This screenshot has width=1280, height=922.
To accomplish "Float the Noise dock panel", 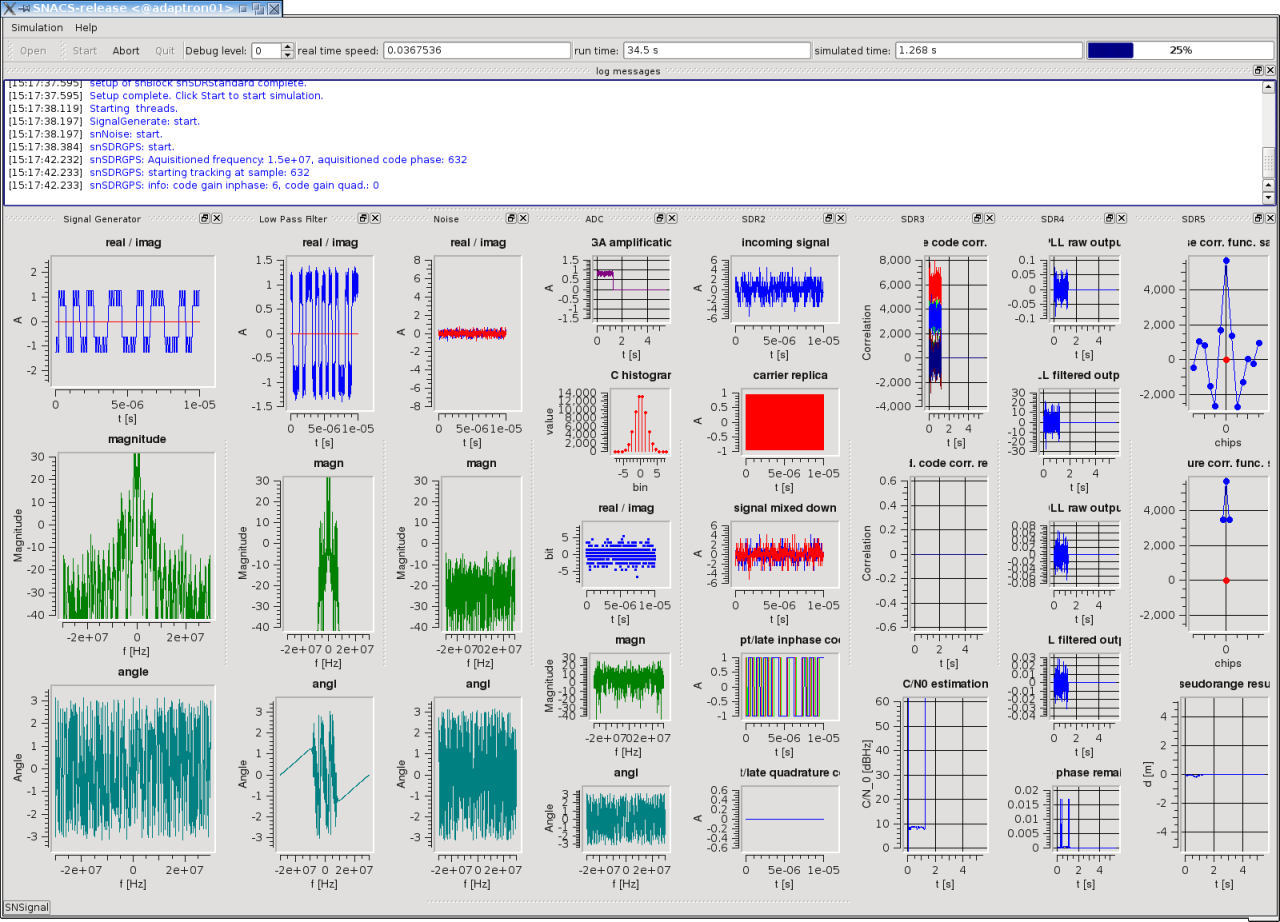I will tap(511, 218).
